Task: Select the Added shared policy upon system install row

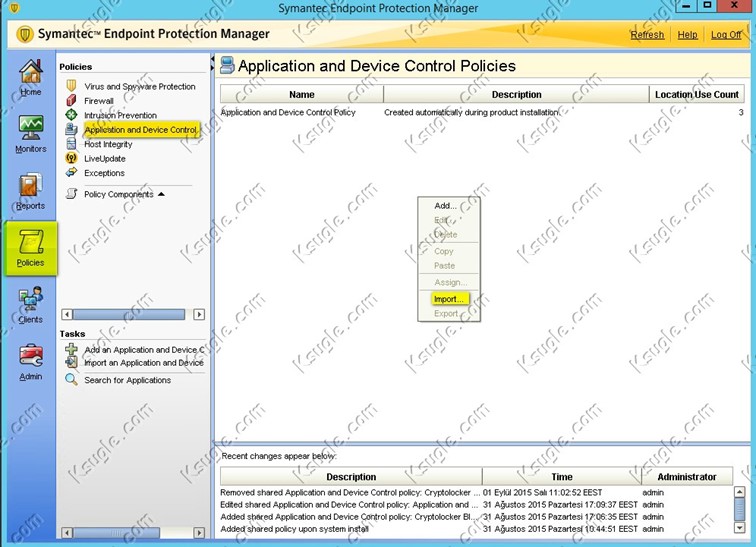Action: tap(476, 529)
